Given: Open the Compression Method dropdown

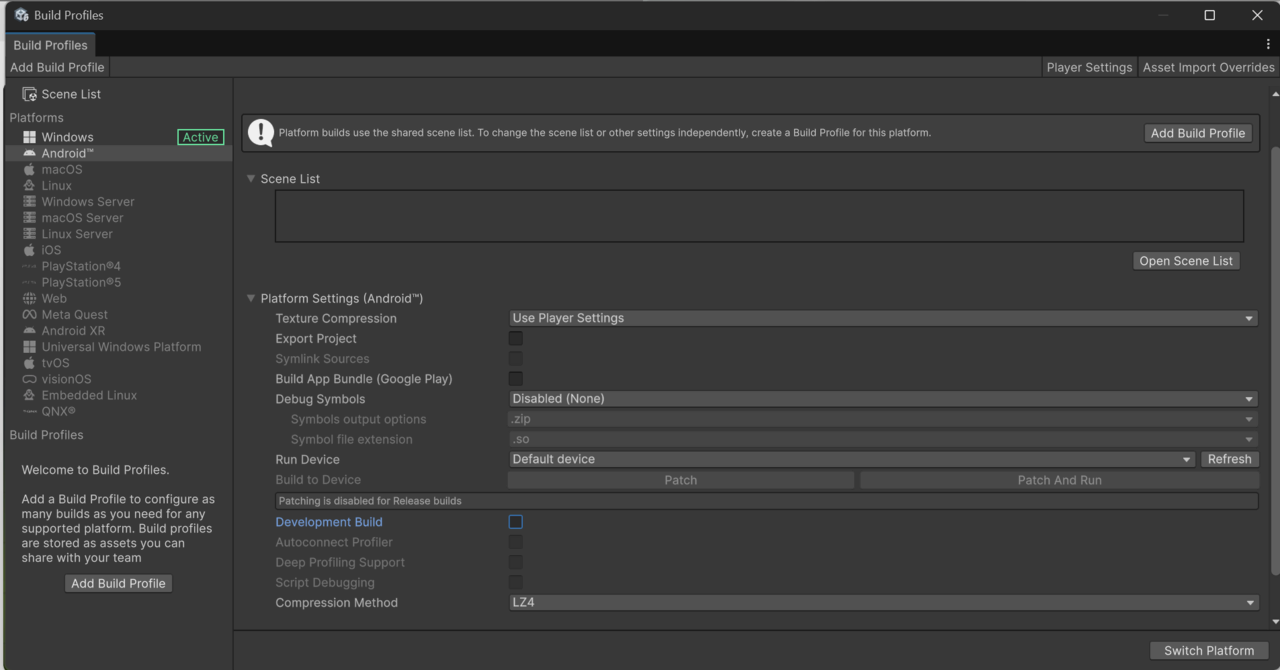Looking at the screenshot, I should click(882, 602).
